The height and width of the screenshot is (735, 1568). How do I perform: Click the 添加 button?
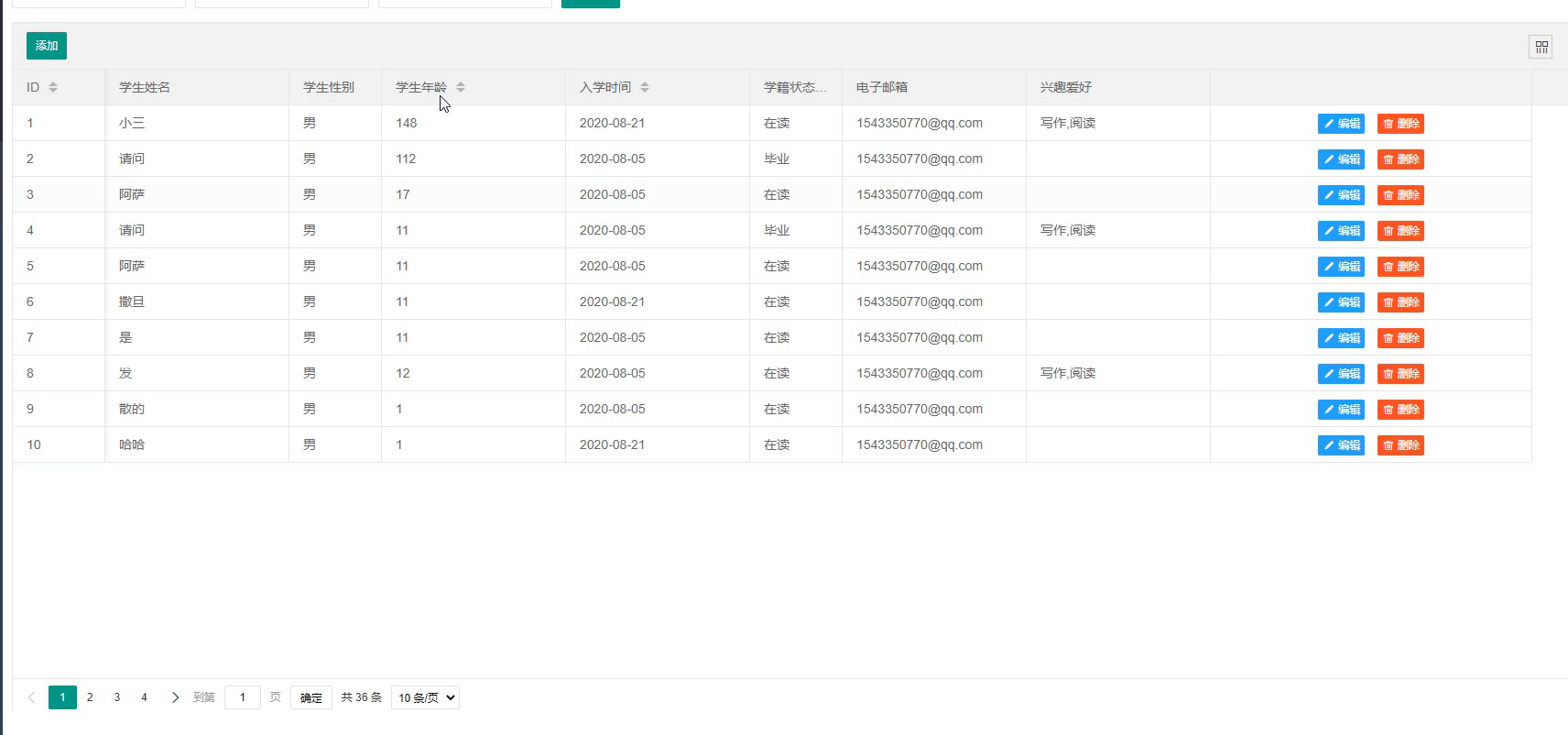47,46
